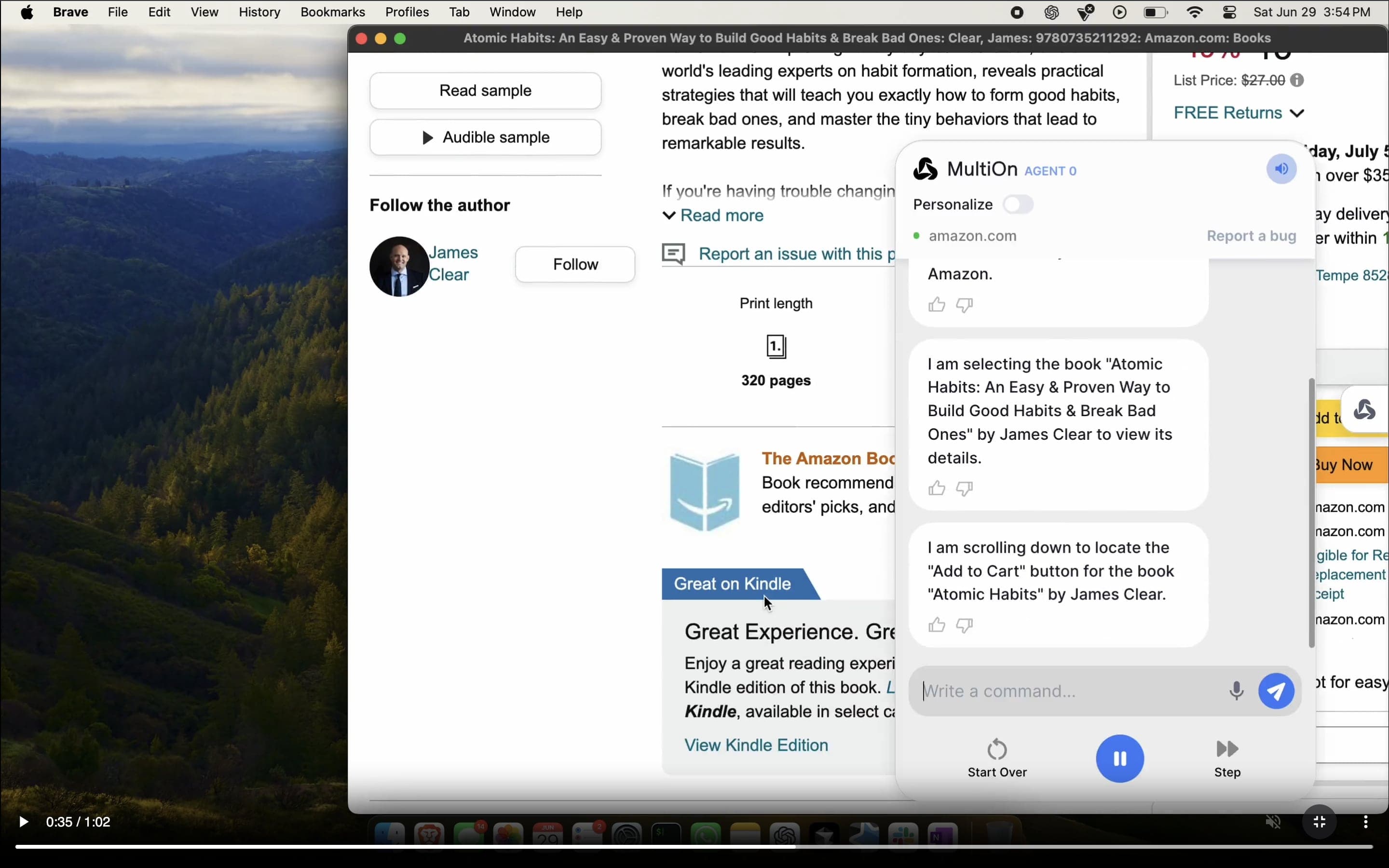Click the microphone icon in command box

(1236, 691)
